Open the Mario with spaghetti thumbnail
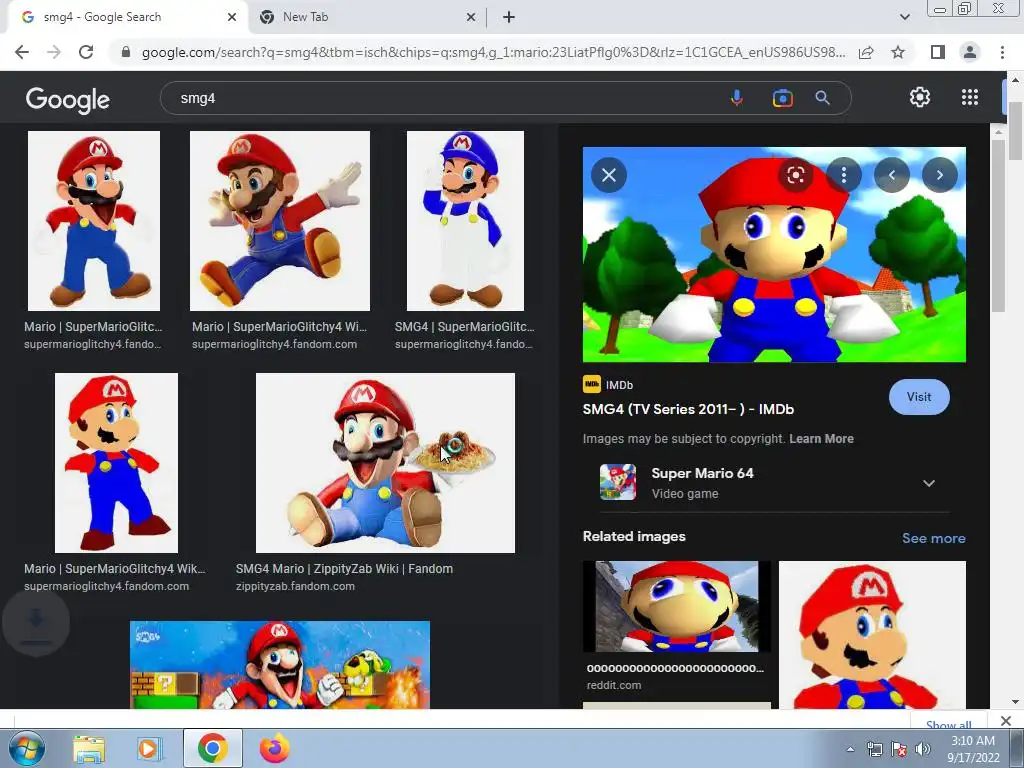1024x768 pixels. click(385, 463)
